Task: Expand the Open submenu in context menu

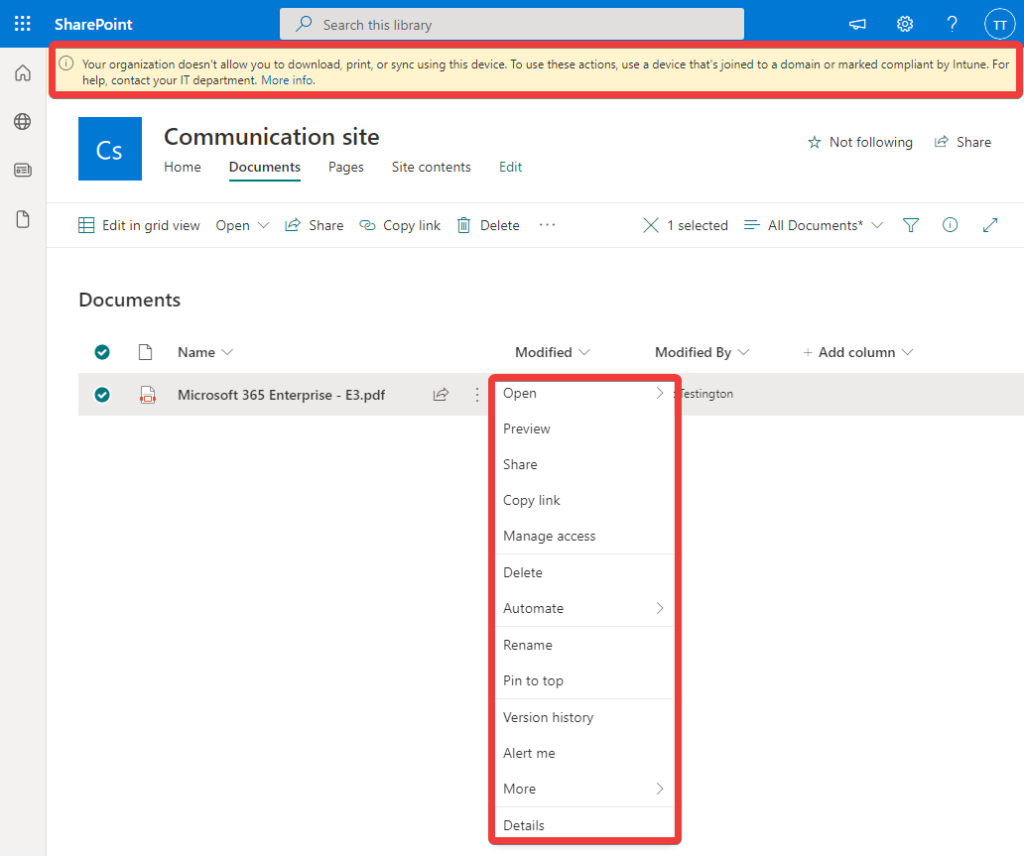Action: 584,393
